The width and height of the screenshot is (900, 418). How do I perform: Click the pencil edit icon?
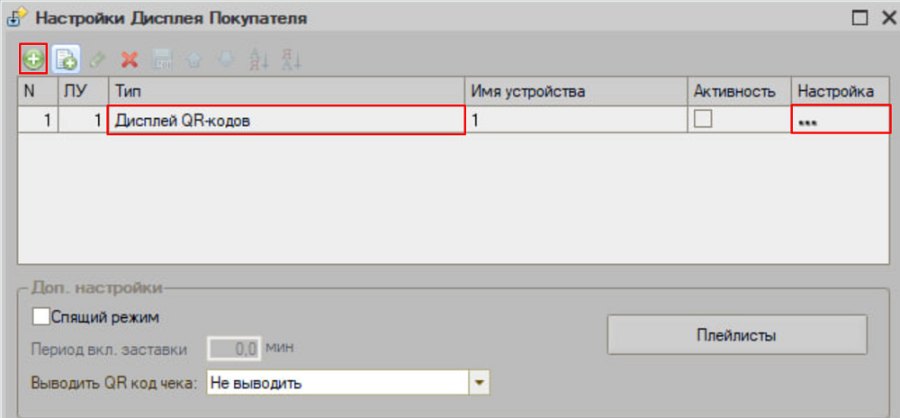98,59
